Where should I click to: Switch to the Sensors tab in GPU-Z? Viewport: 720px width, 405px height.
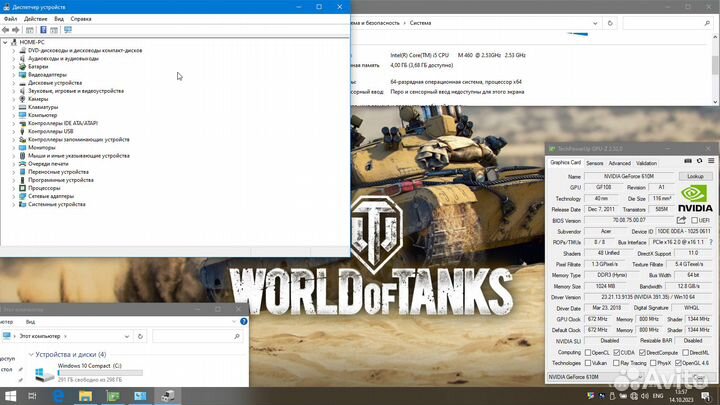point(594,162)
